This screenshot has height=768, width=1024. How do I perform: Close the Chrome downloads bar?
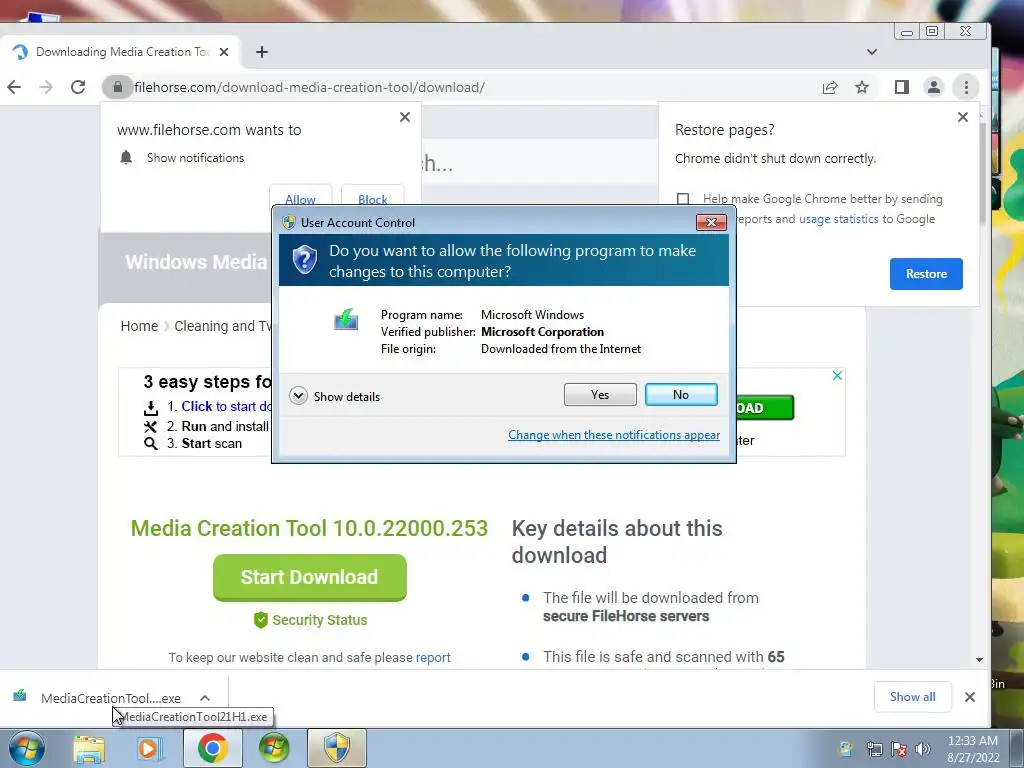[x=970, y=697]
